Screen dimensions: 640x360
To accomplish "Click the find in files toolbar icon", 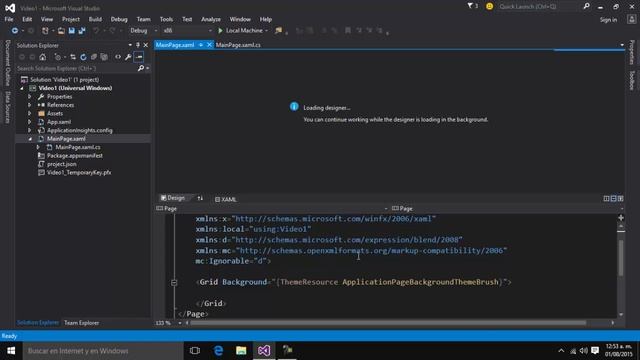I will click(x=279, y=31).
